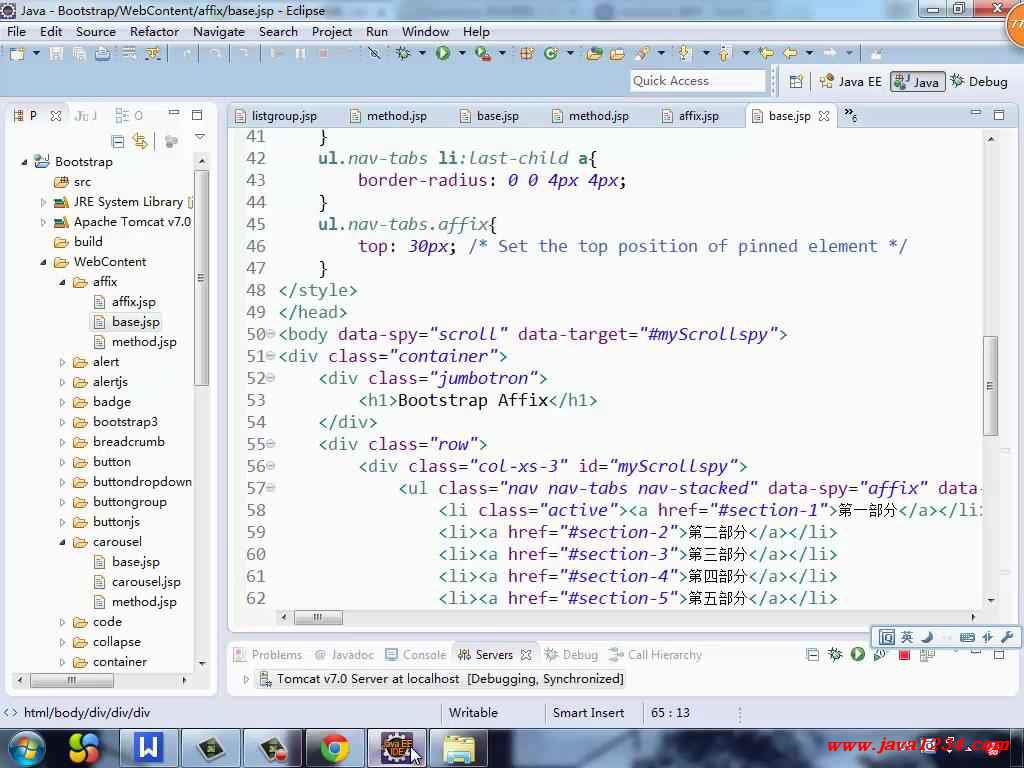This screenshot has height=768, width=1024.
Task: Open the file explorer taskbar icon
Action: [460, 748]
